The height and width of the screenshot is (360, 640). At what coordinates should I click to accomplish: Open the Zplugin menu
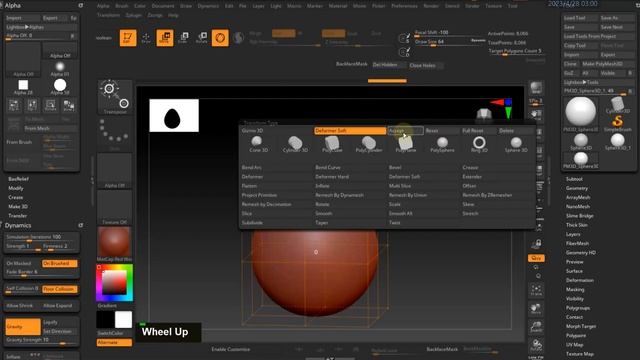pos(133,15)
